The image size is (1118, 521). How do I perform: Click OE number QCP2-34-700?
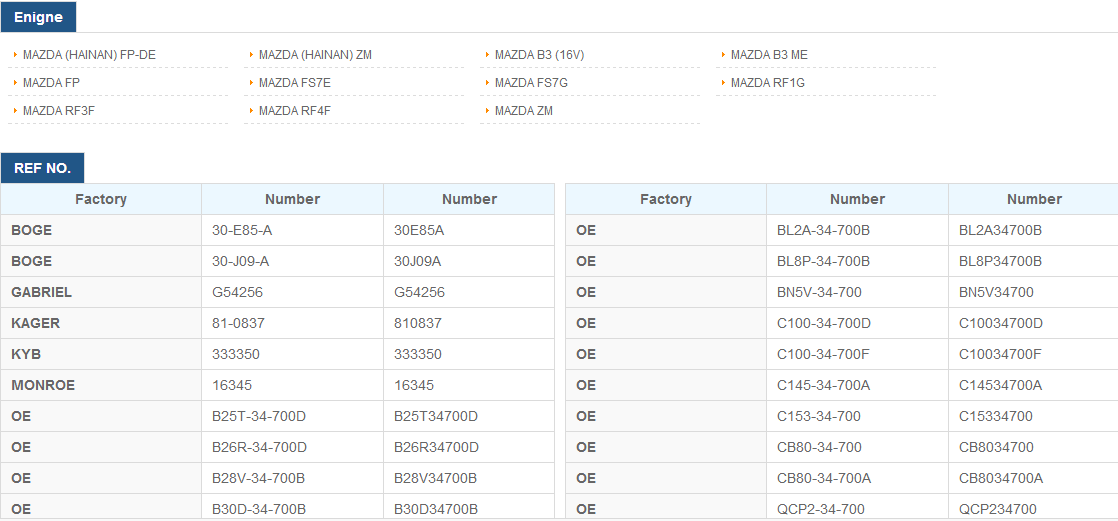(821, 509)
